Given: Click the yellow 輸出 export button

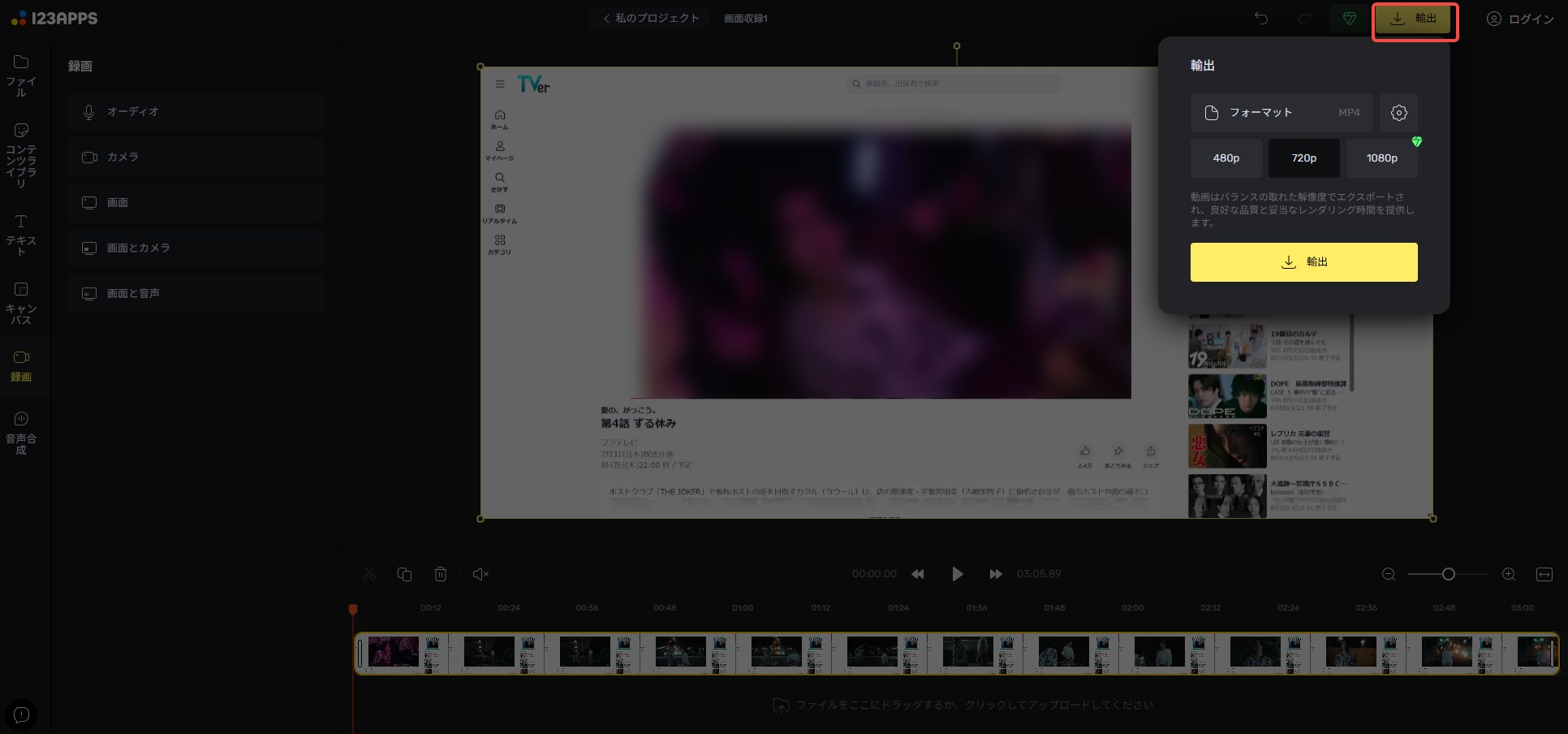Looking at the screenshot, I should coord(1304,262).
